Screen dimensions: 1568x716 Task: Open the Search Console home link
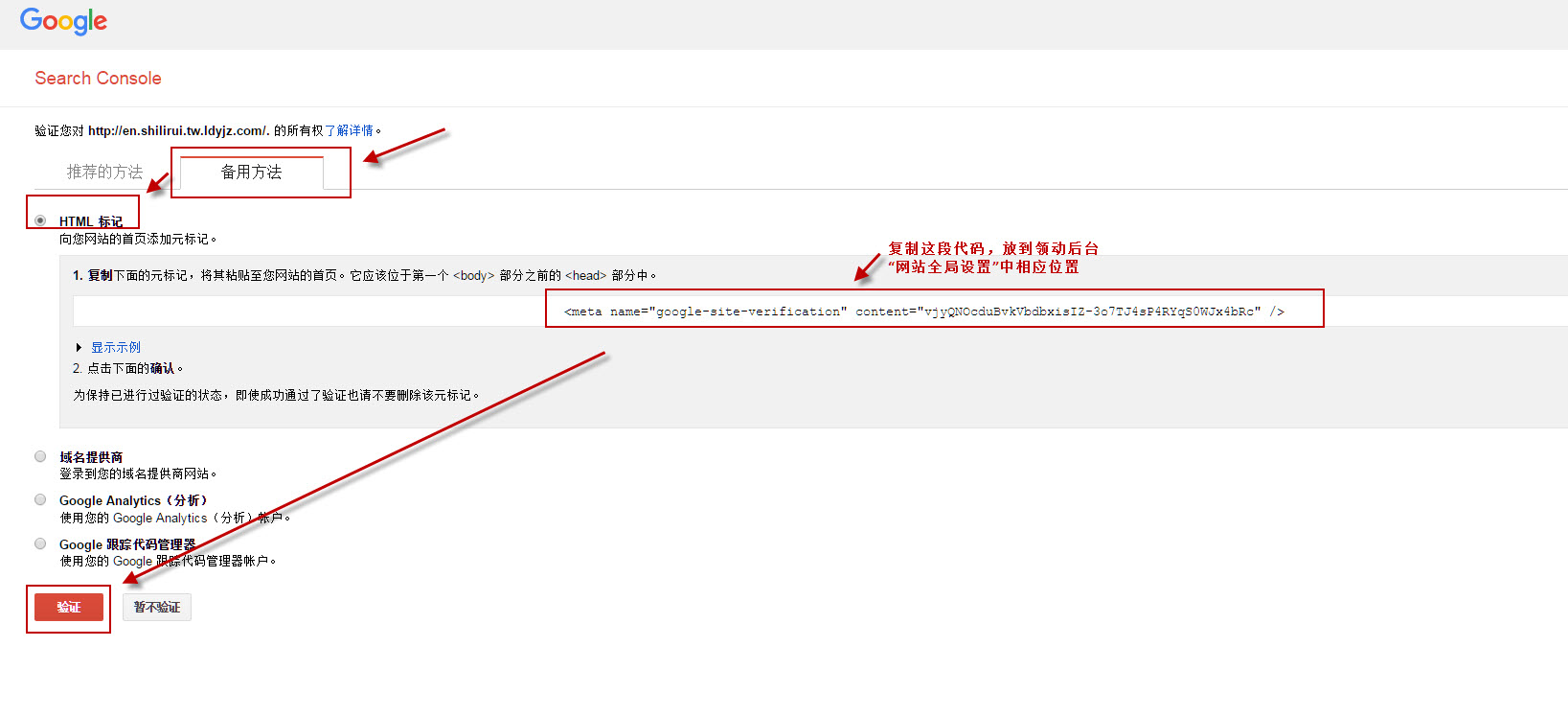click(98, 79)
